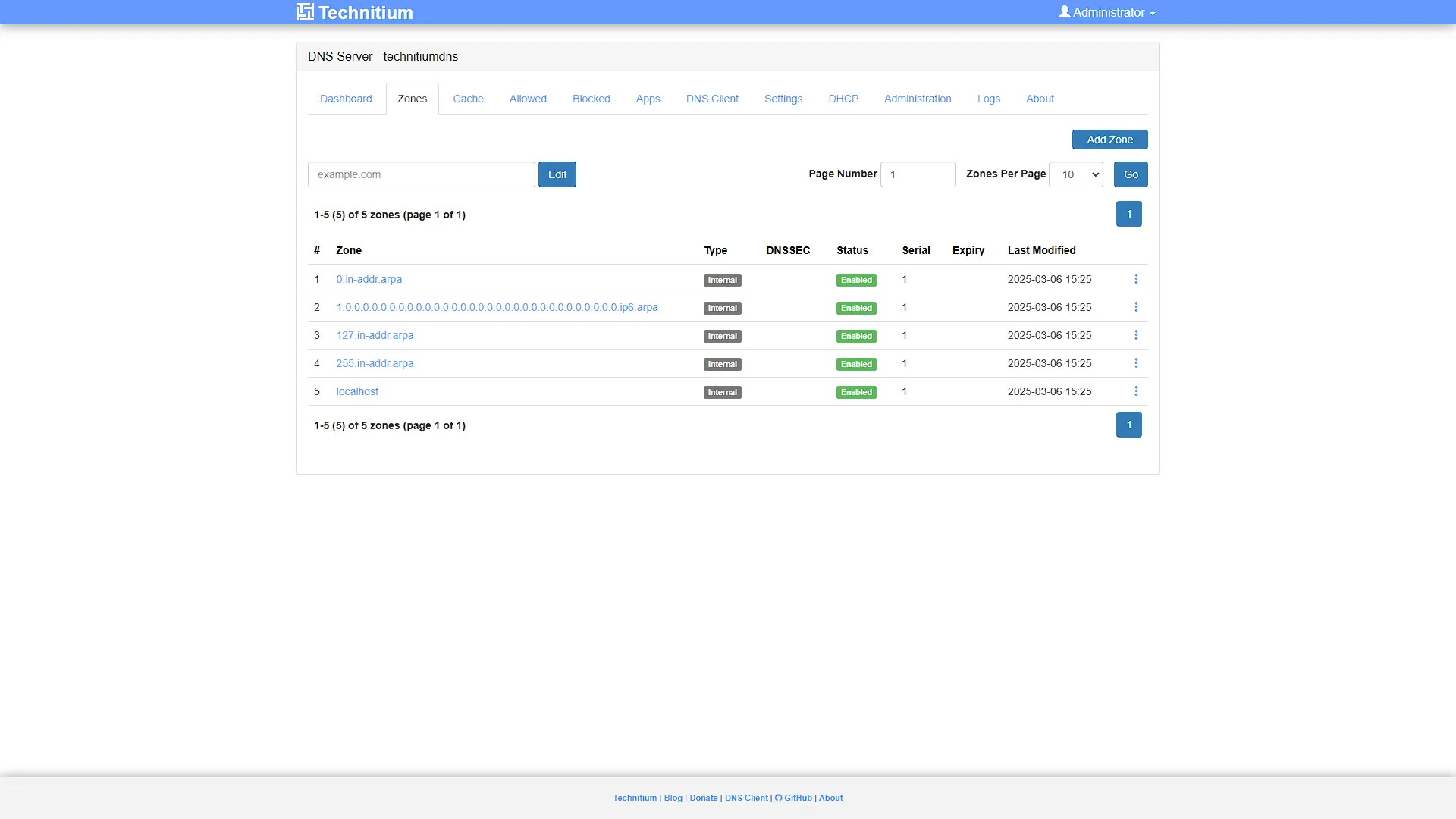Click the Enabled badge for localhost
The image size is (1456, 819).
(x=856, y=392)
